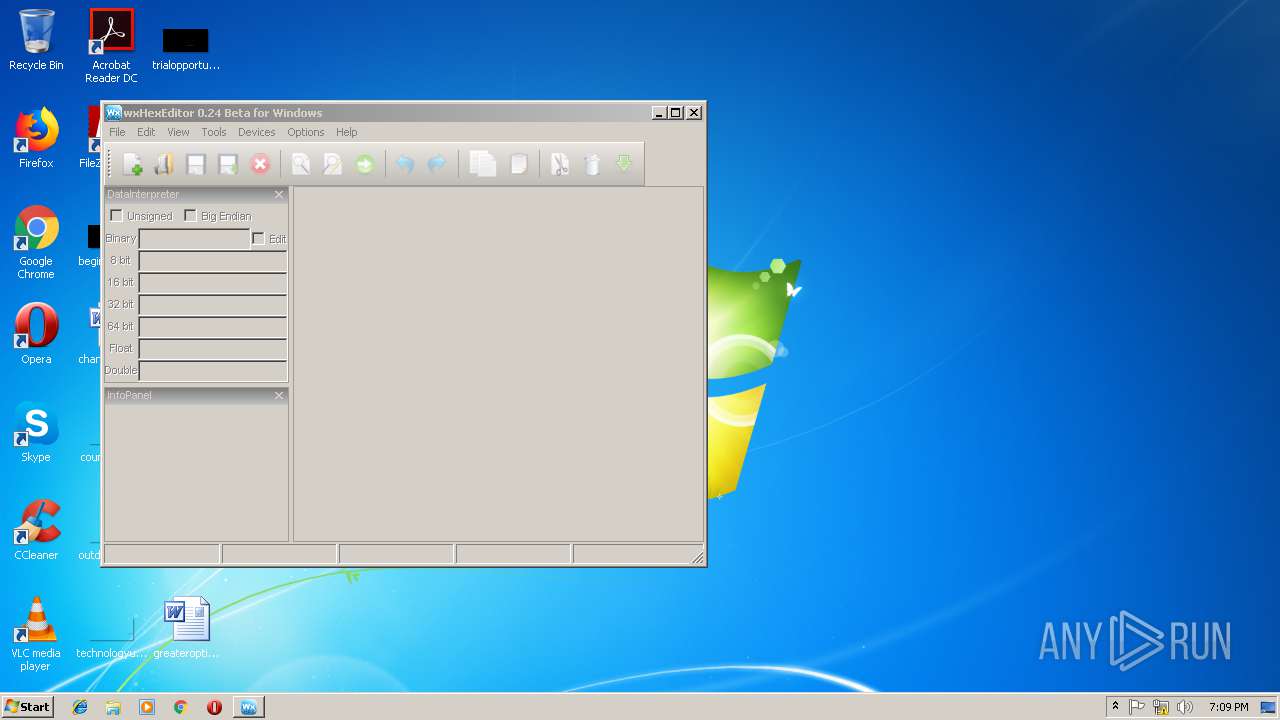Image resolution: width=1280 pixels, height=720 pixels.
Task: Close the DataInterpreter panel
Action: [x=279, y=194]
